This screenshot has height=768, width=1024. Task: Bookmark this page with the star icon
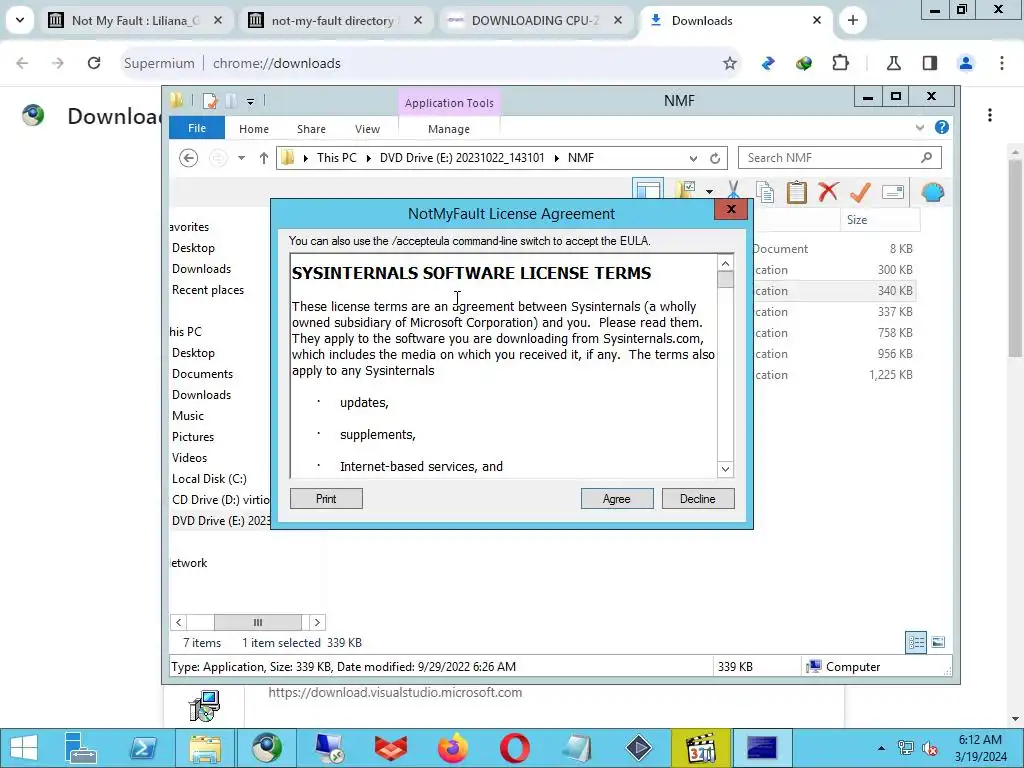[x=729, y=63]
